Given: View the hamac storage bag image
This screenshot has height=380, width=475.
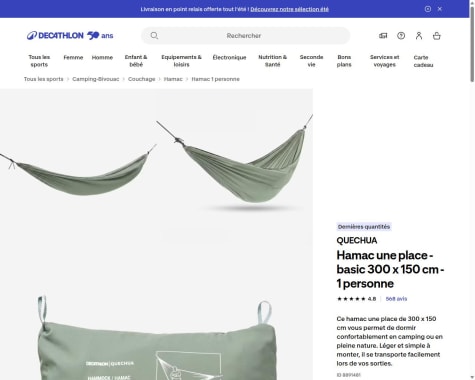Looking at the screenshot, I should (x=156, y=313).
